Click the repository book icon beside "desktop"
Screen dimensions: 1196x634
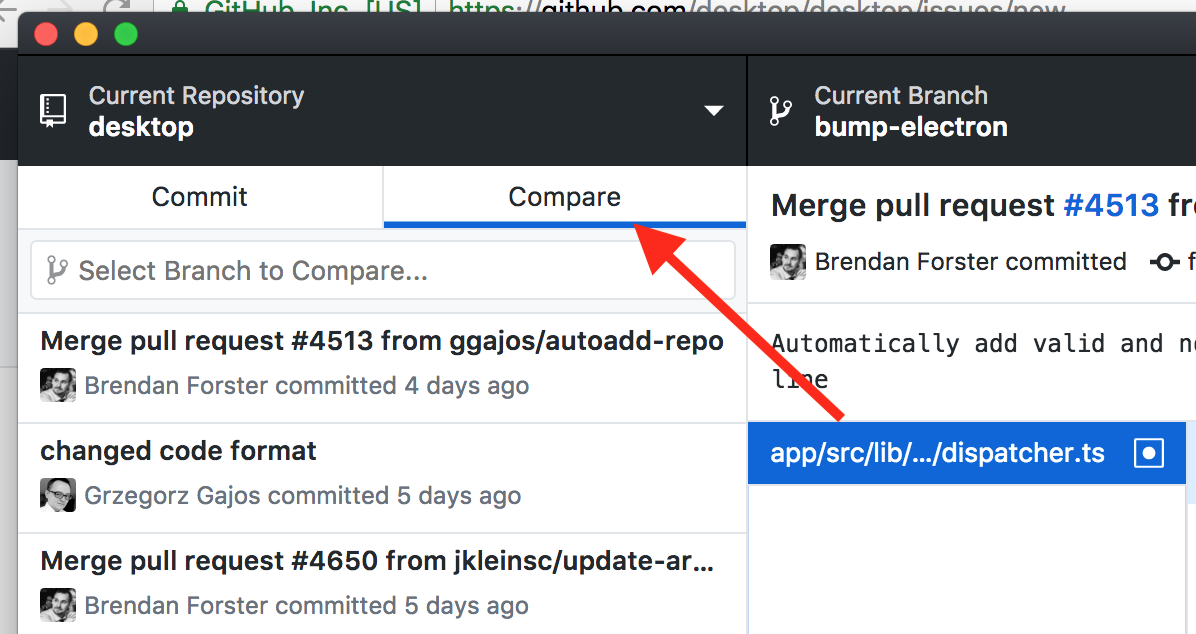[x=53, y=109]
